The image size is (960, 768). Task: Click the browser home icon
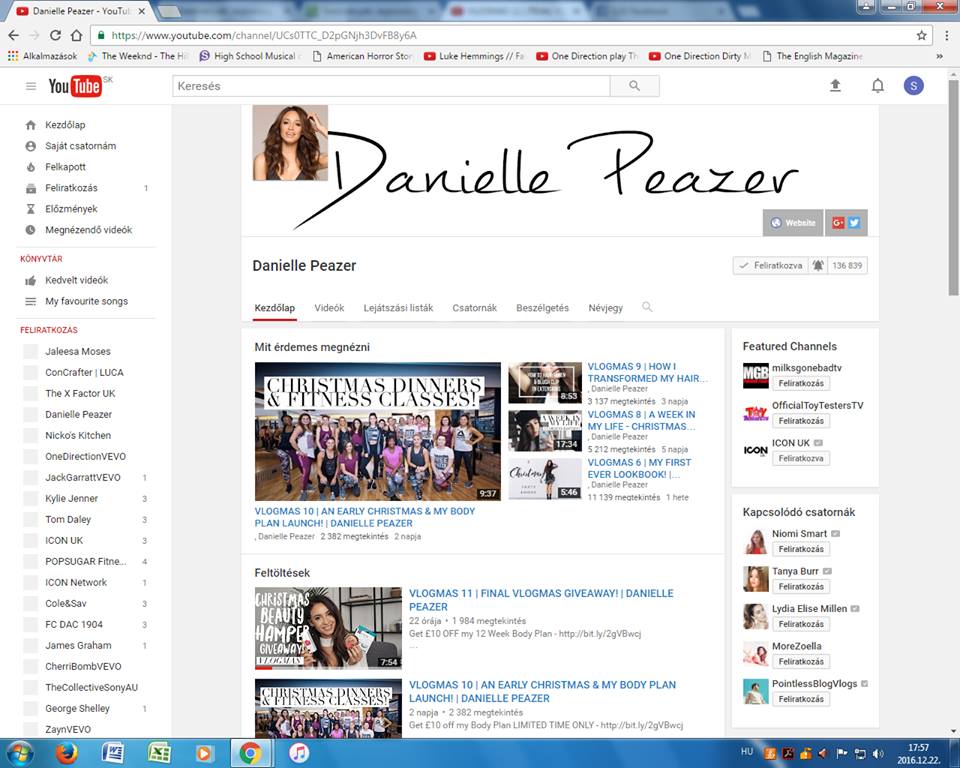76,35
